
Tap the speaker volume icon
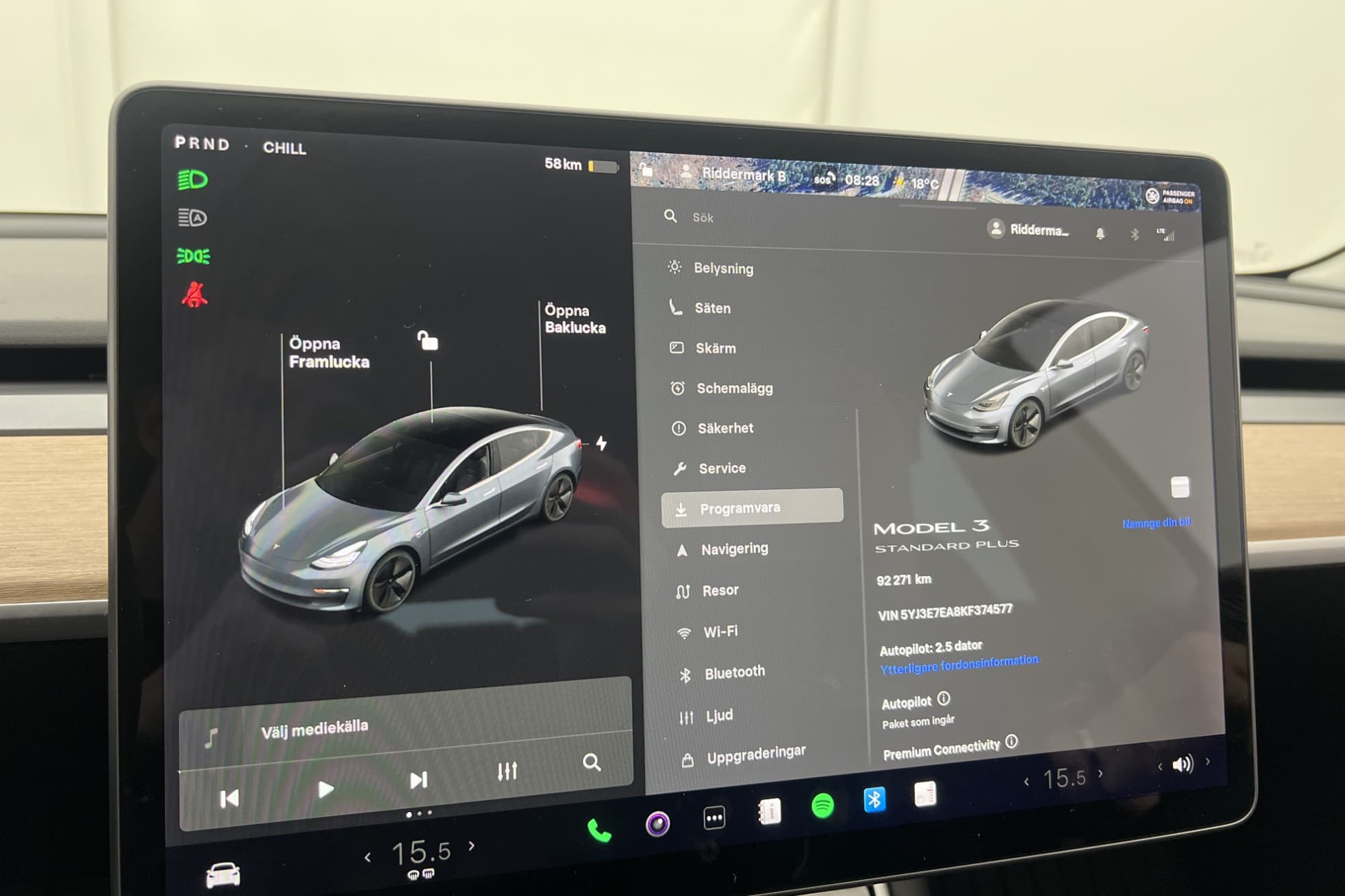pyautogui.click(x=1182, y=764)
